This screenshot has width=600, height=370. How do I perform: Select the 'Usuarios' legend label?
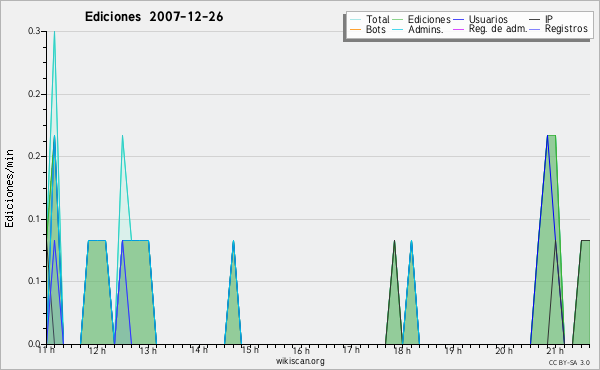pos(488,19)
